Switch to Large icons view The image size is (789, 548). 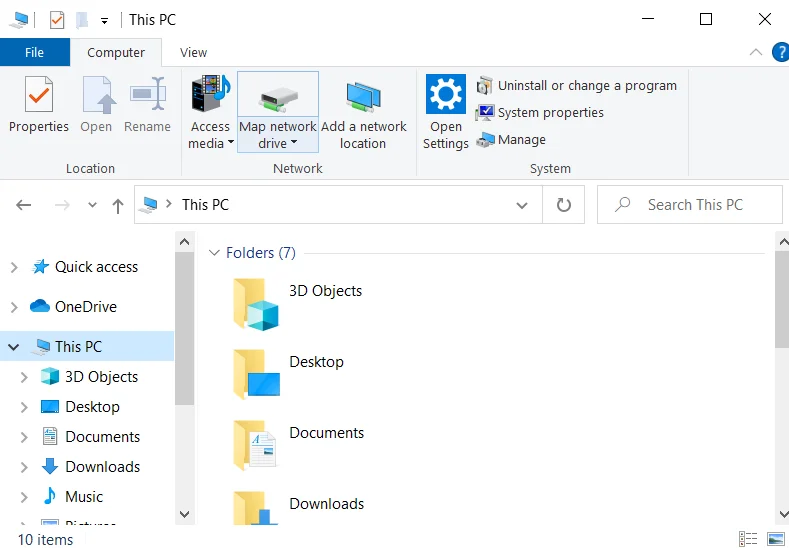776,538
